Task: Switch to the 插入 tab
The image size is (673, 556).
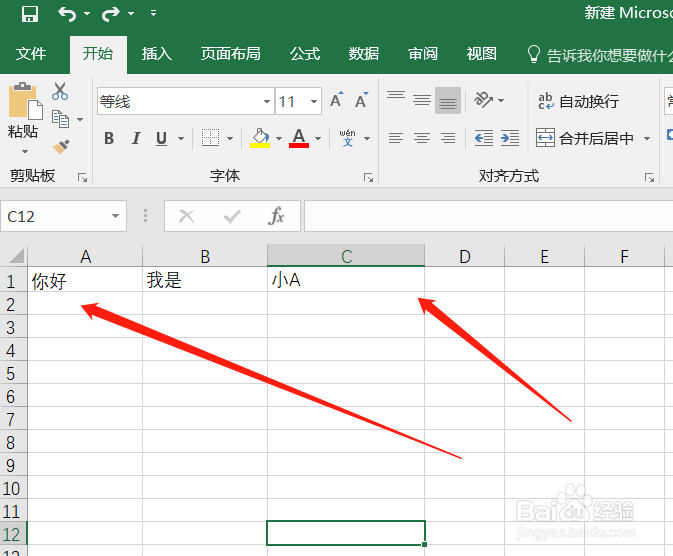Action: click(x=157, y=54)
